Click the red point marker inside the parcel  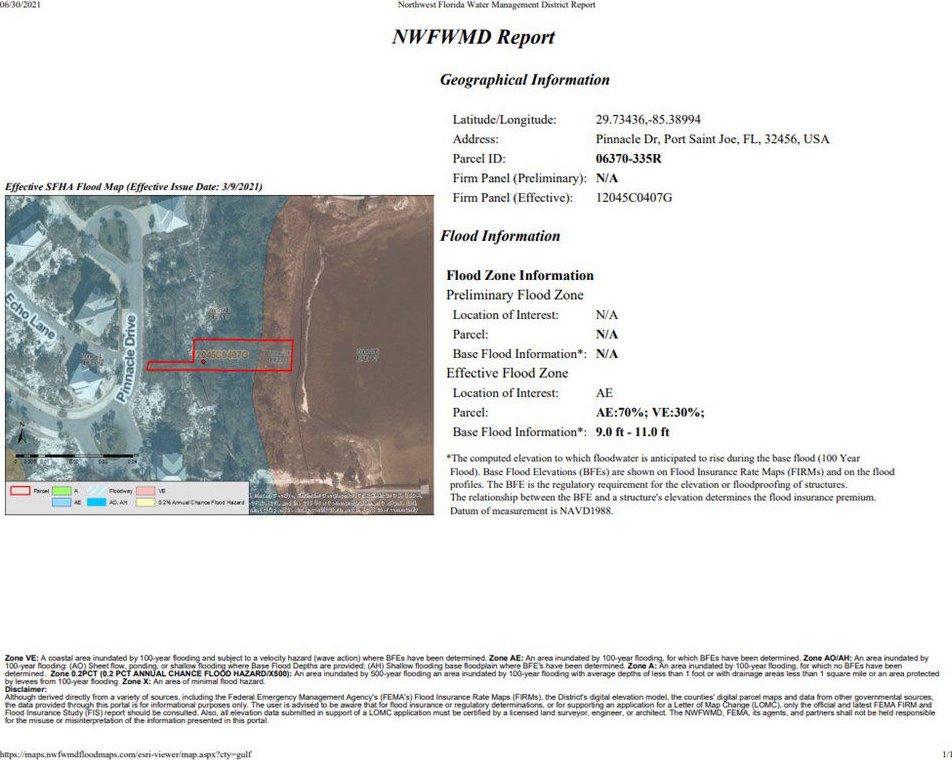pos(203,362)
